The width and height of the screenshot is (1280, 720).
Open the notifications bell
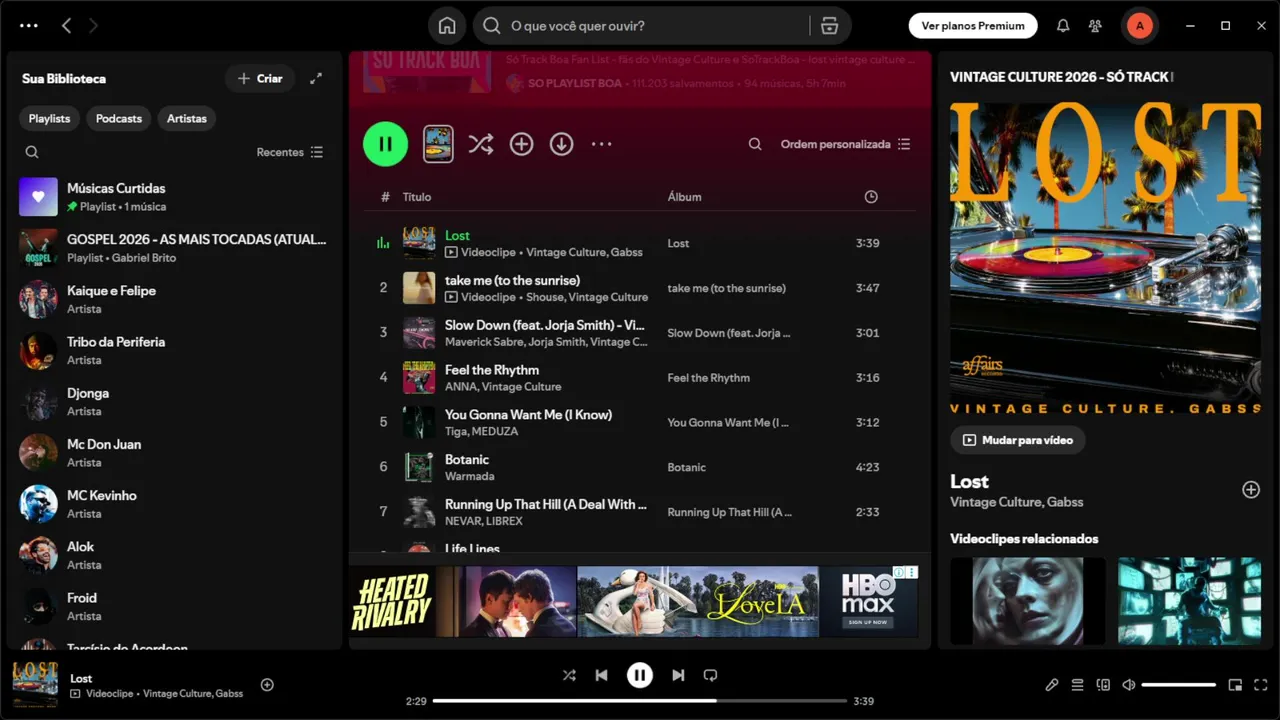[1063, 26]
